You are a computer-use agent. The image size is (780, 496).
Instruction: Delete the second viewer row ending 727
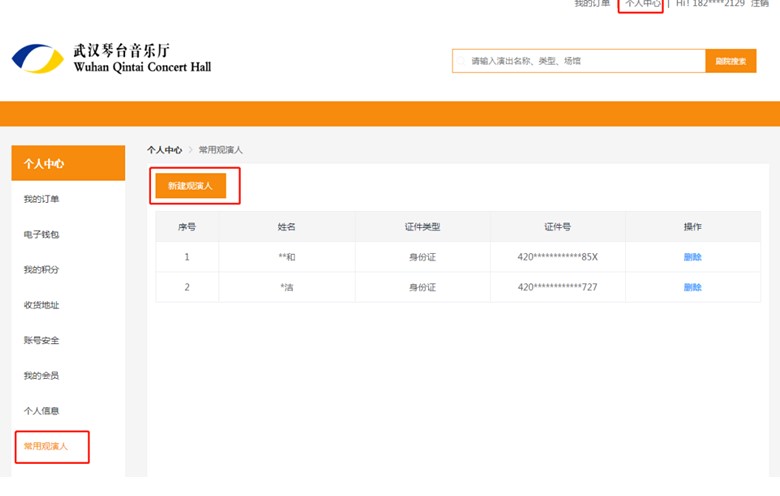[x=692, y=287]
